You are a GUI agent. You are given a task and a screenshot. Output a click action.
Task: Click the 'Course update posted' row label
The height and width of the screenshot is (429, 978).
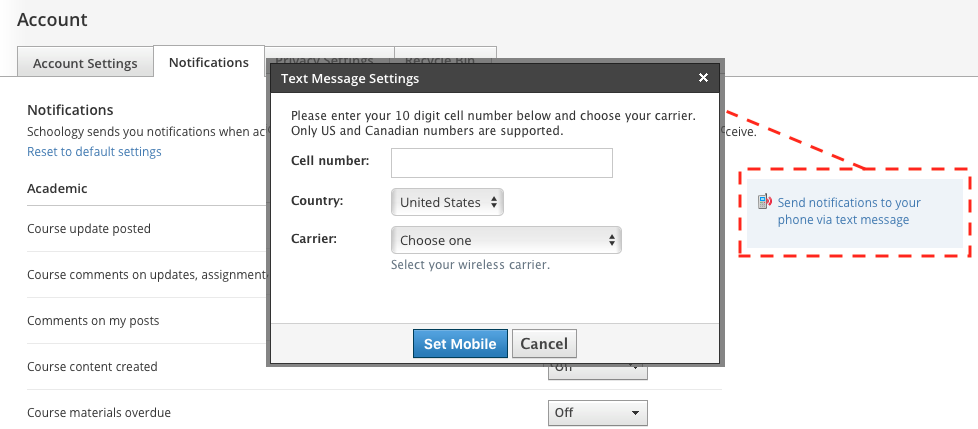coord(89,229)
